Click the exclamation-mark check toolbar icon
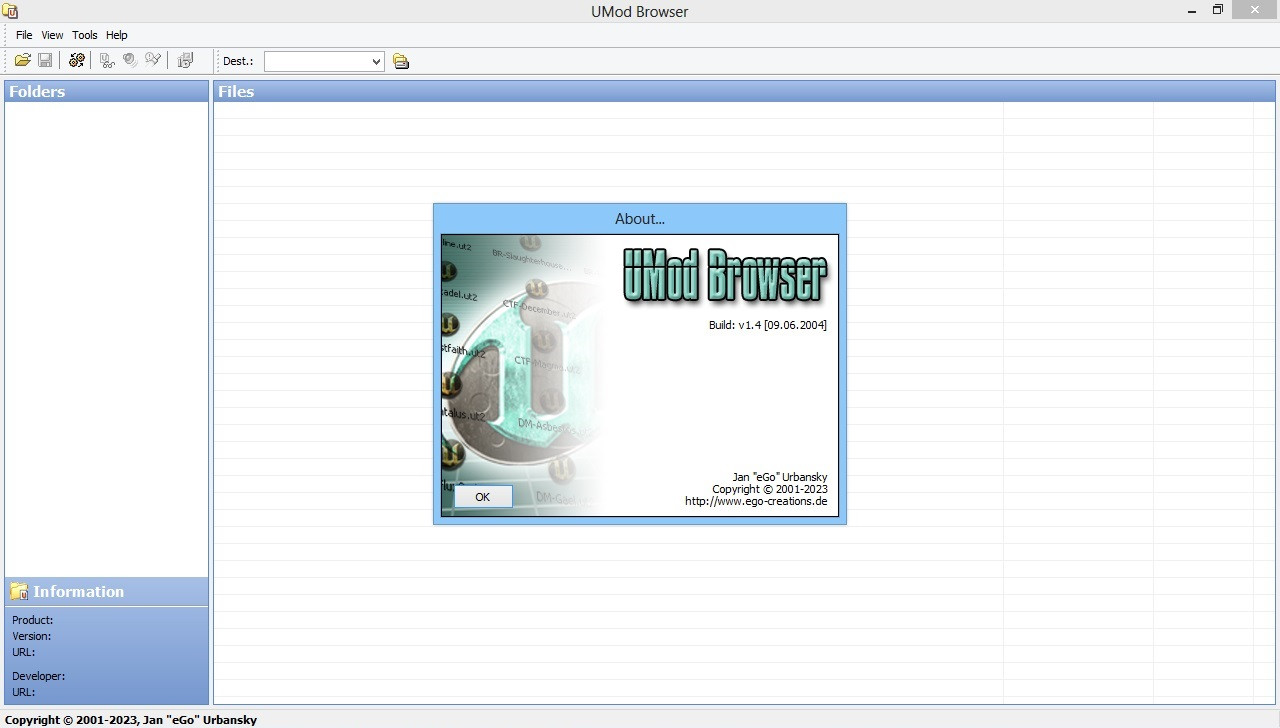The width and height of the screenshot is (1280, 728). tap(153, 60)
